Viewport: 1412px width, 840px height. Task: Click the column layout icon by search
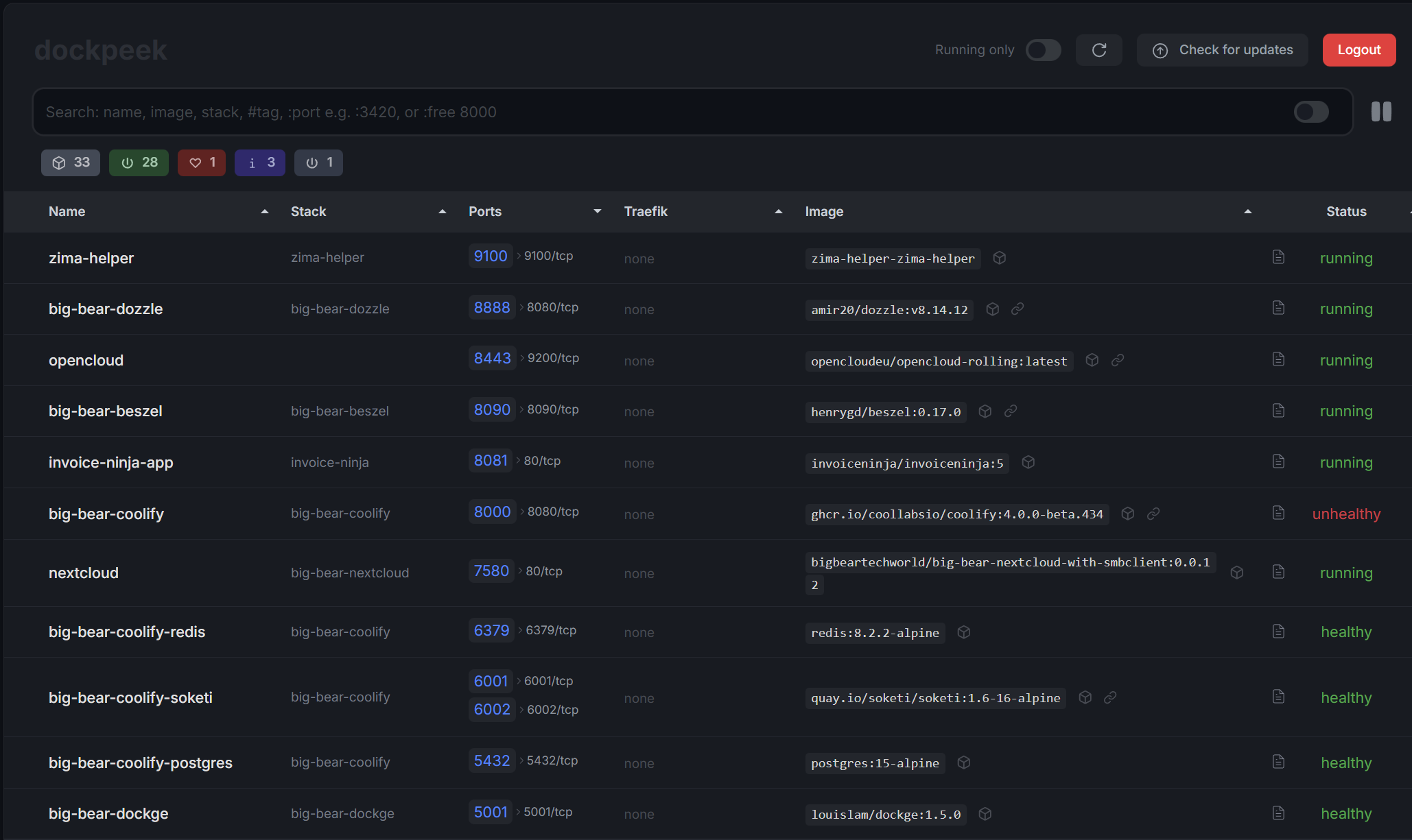coord(1381,112)
